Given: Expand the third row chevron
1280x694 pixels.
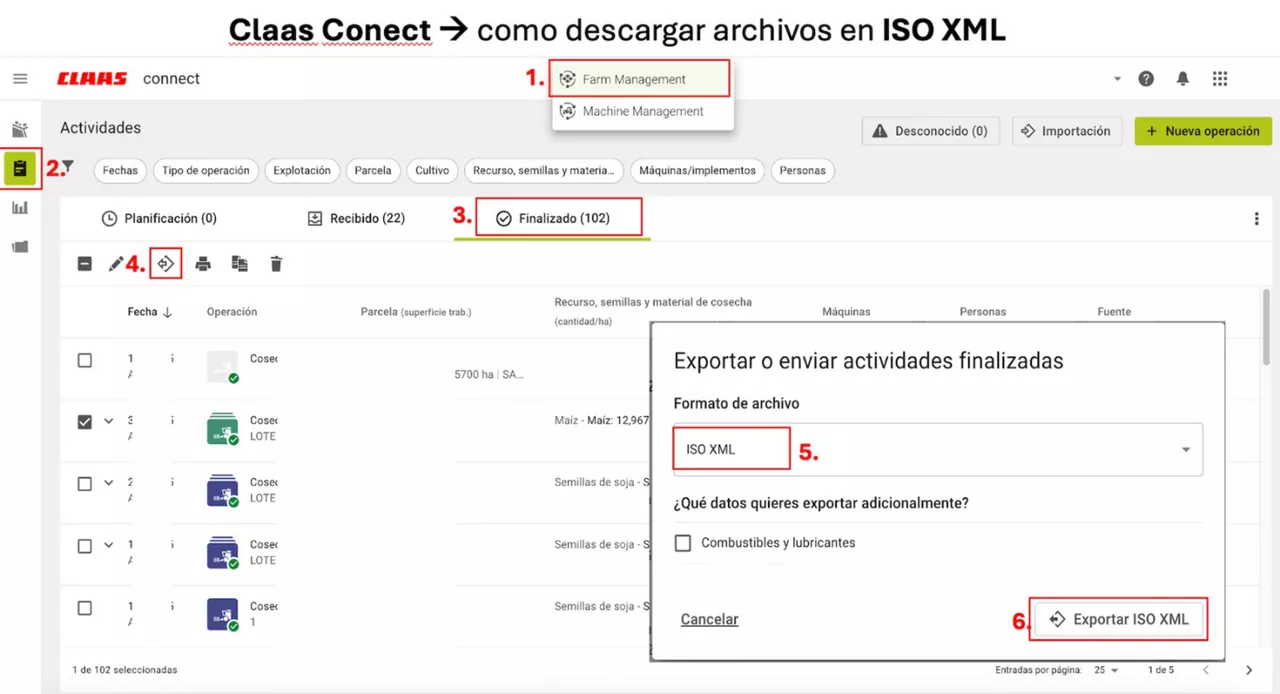Looking at the screenshot, I should (x=109, y=483).
